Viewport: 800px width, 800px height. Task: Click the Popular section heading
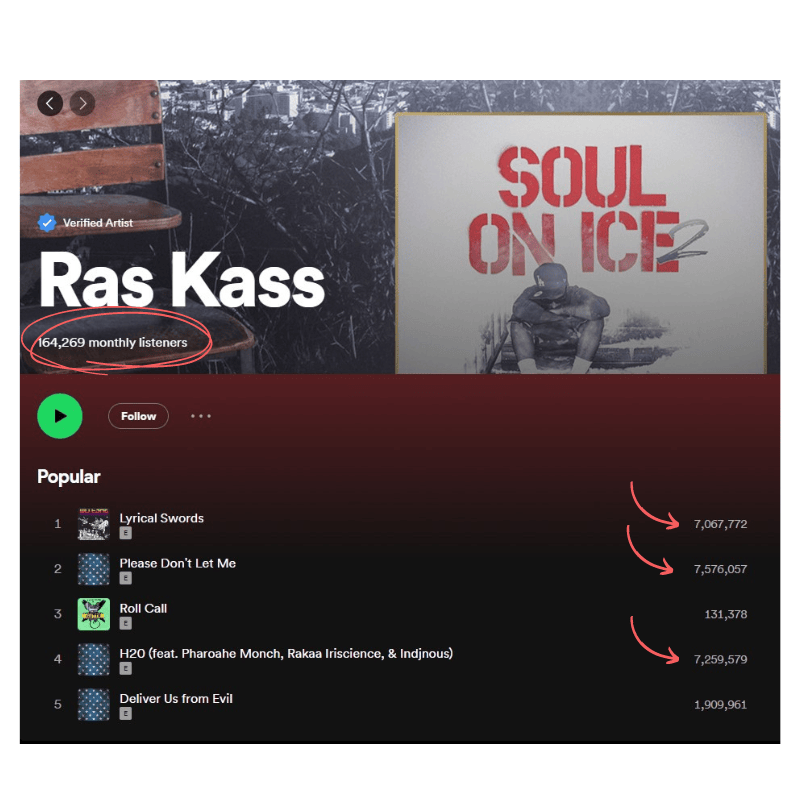pos(69,477)
